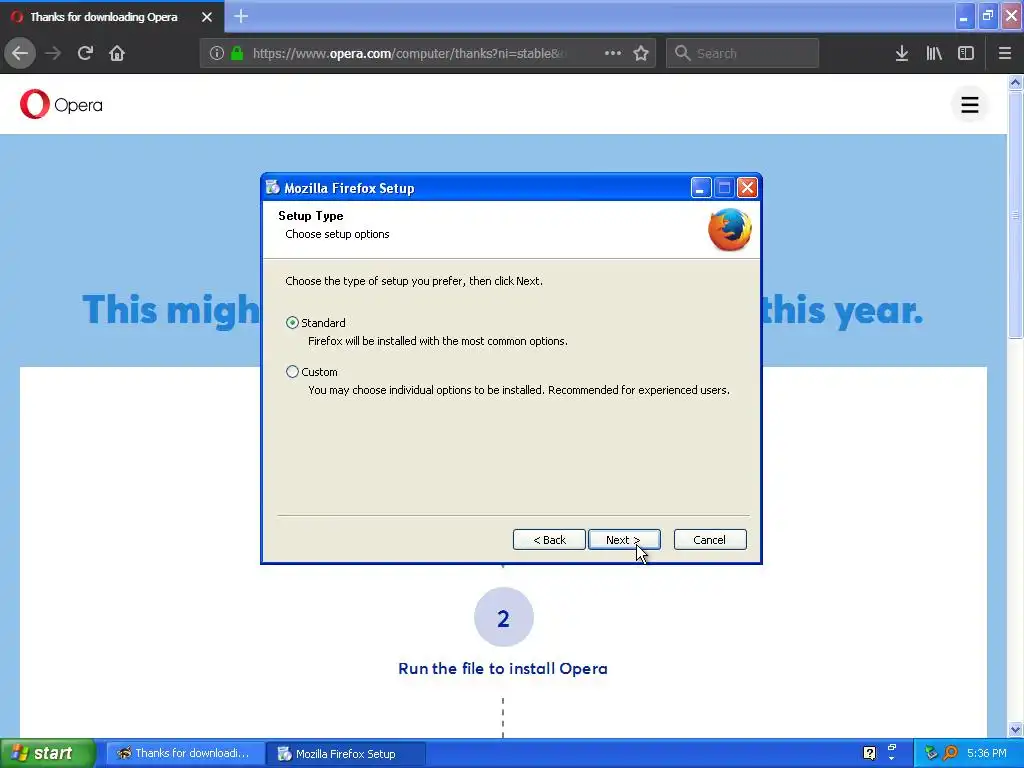Click page scrollbar up arrow
Viewport: 1024px width, 768px height.
[1015, 82]
